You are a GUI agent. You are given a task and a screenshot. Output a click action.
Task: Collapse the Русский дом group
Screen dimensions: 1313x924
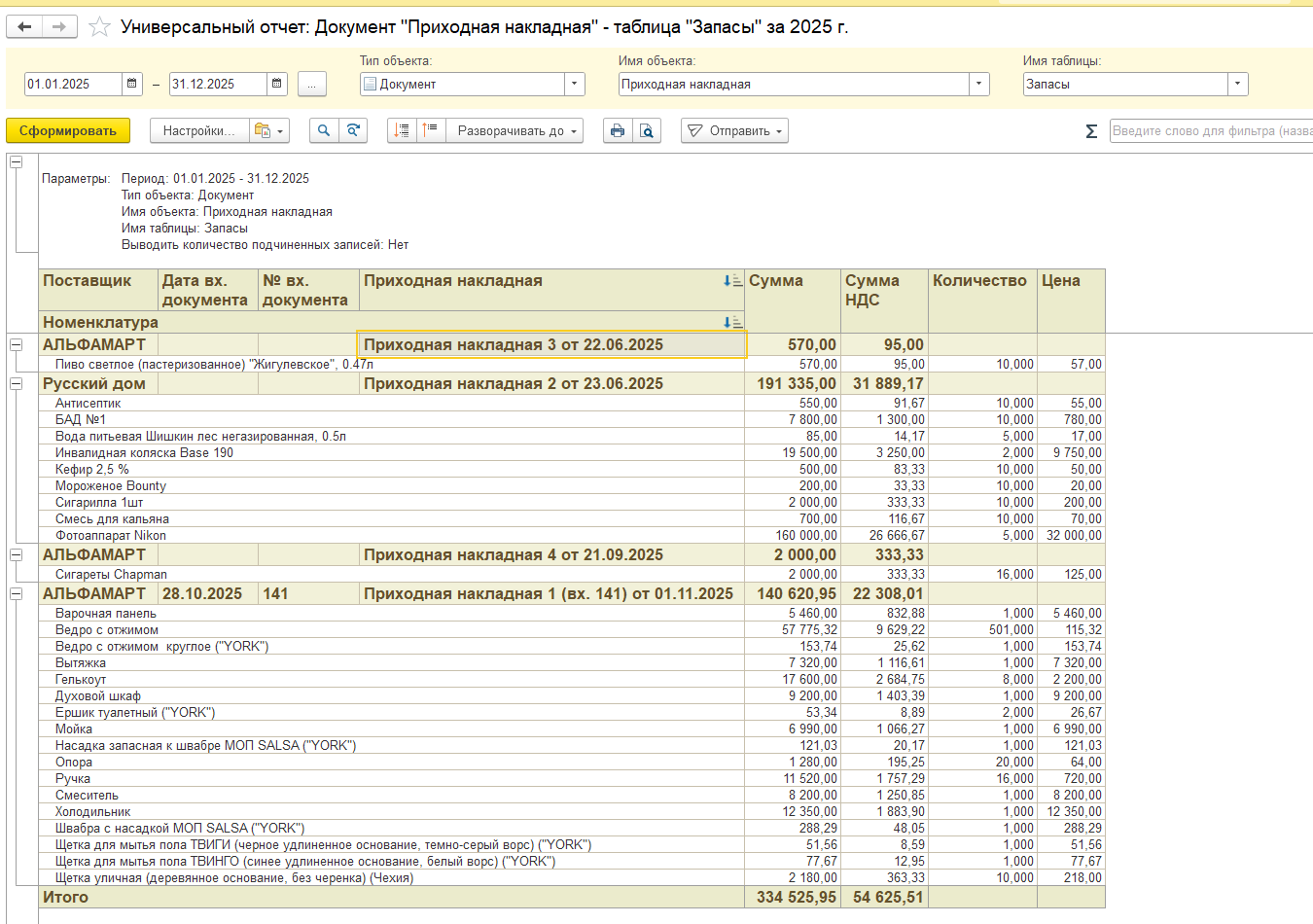(x=17, y=384)
